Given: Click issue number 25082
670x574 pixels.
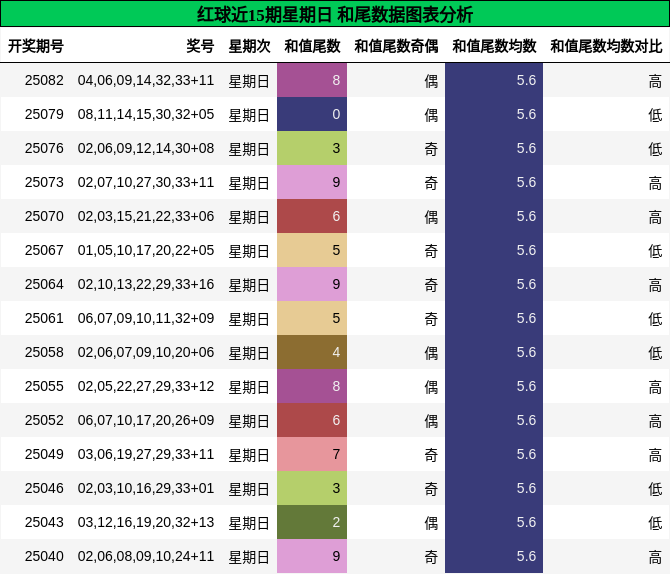Looking at the screenshot, I should (44, 80).
